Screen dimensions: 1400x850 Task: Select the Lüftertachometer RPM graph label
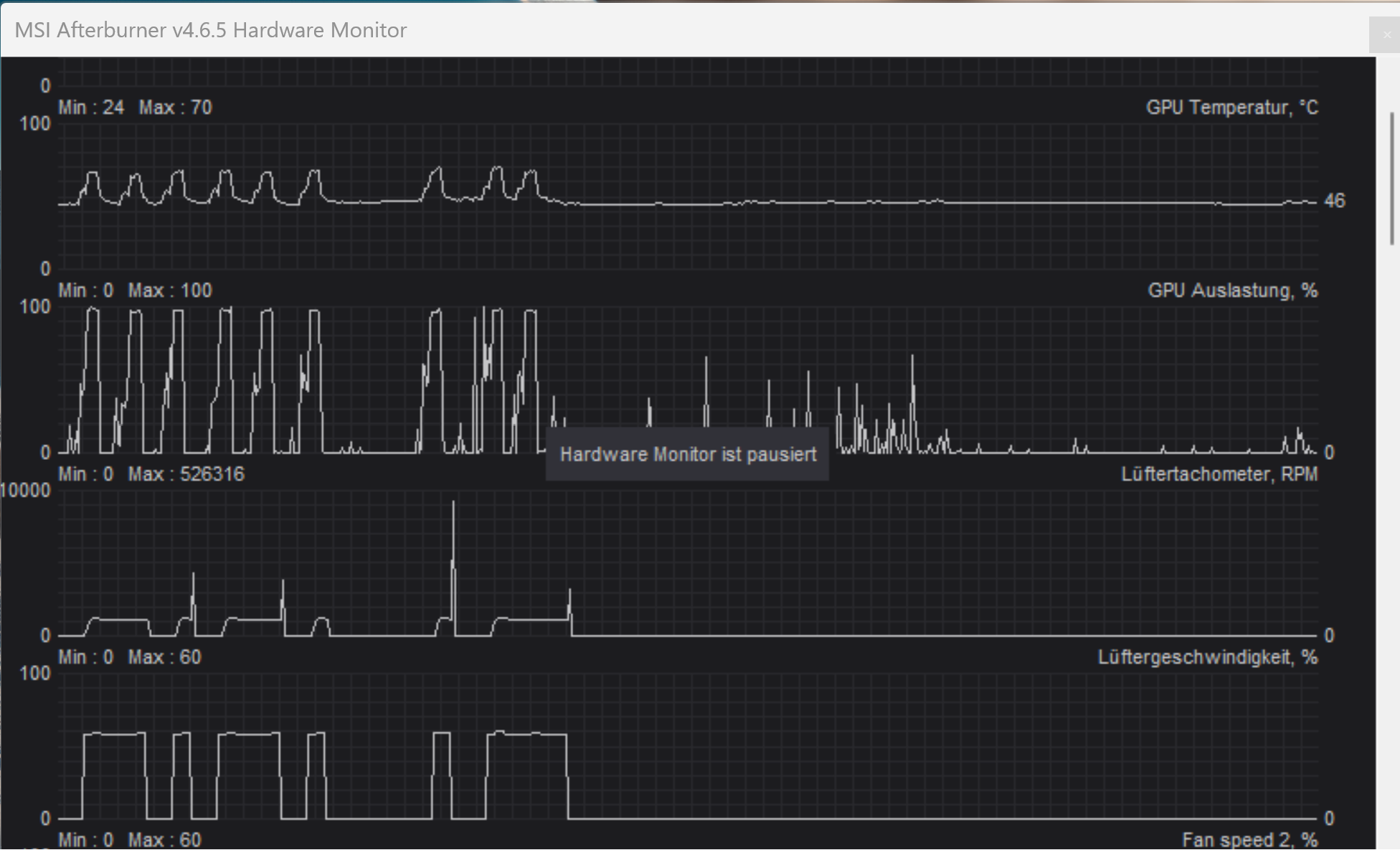click(x=1219, y=474)
